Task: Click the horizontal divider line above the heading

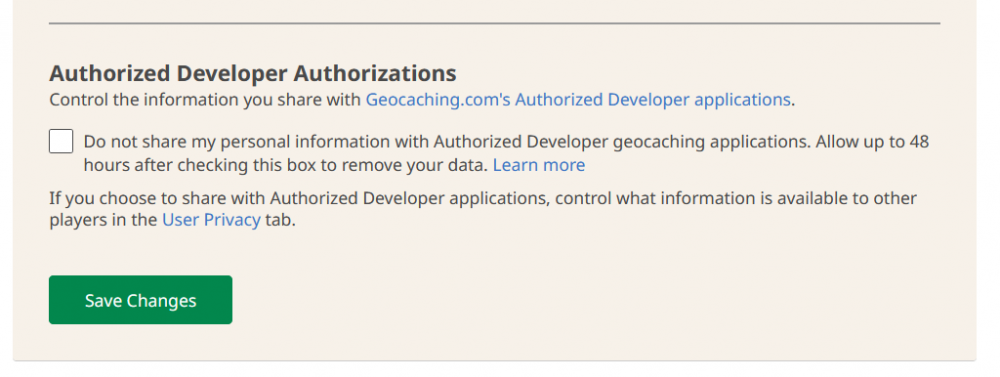Action: tap(494, 24)
